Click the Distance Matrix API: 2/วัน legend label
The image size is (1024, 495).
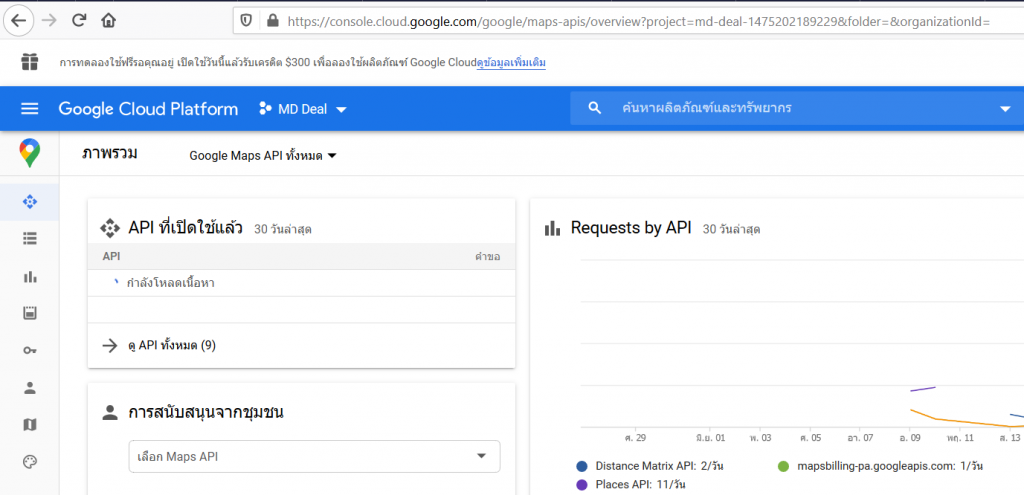coord(660,466)
